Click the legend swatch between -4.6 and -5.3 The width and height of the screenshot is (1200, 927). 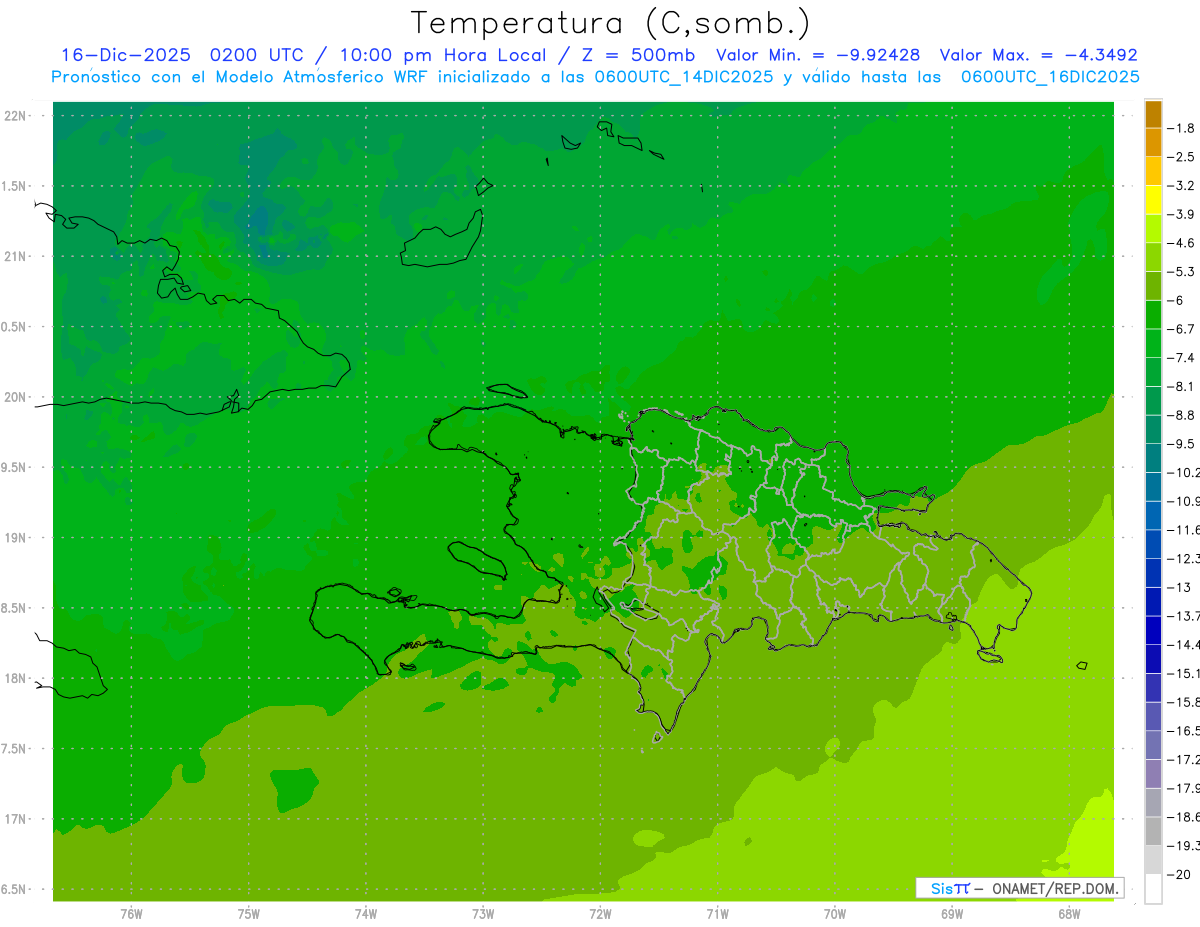(1153, 257)
